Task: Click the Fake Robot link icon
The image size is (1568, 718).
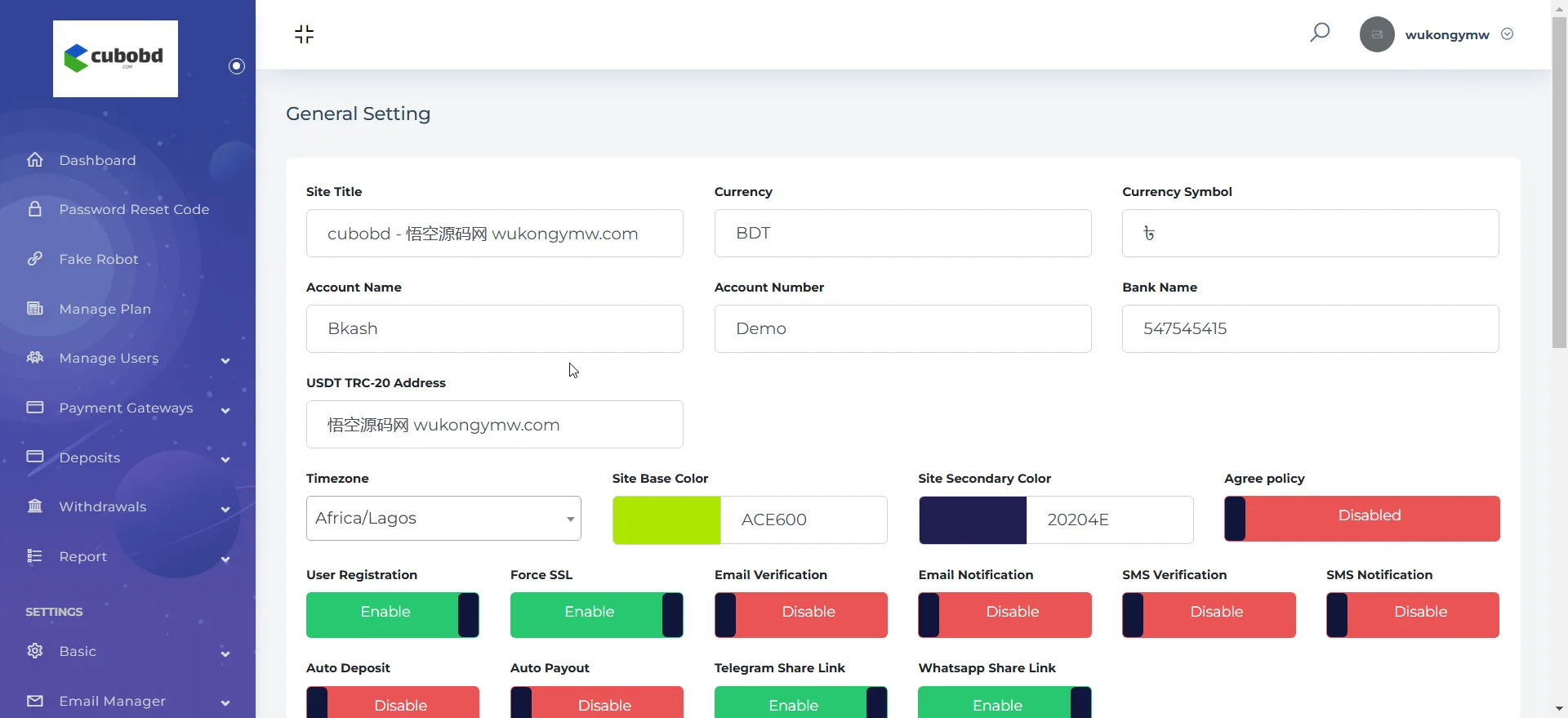Action: coord(35,259)
